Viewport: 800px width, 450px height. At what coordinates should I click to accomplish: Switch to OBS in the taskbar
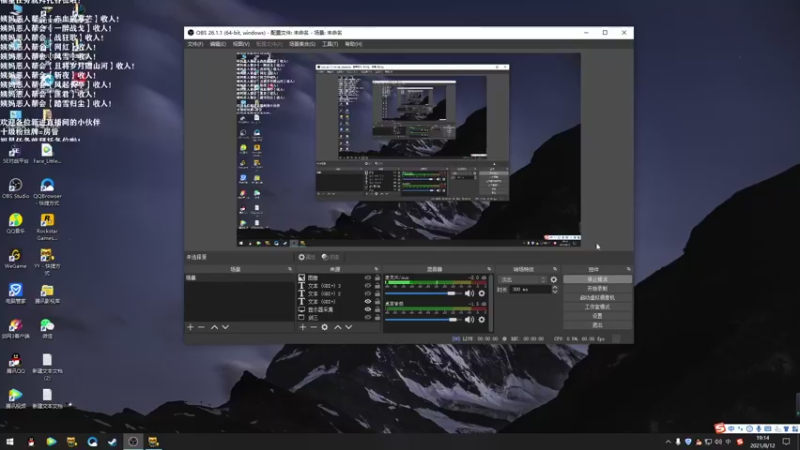click(x=133, y=442)
